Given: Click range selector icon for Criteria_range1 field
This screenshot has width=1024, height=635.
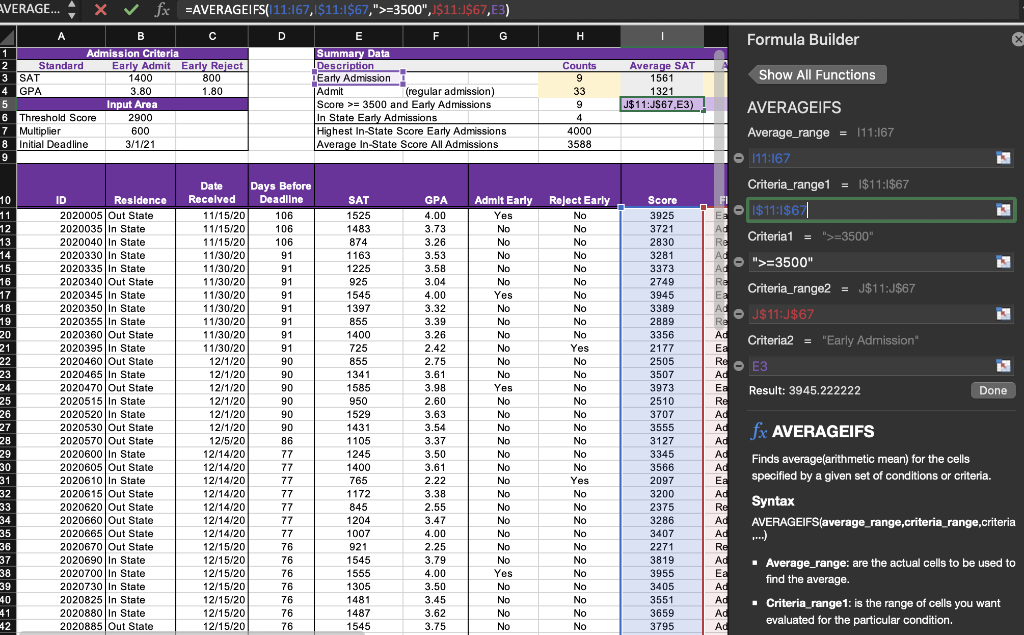Looking at the screenshot, I should pyautogui.click(x=1003, y=210).
